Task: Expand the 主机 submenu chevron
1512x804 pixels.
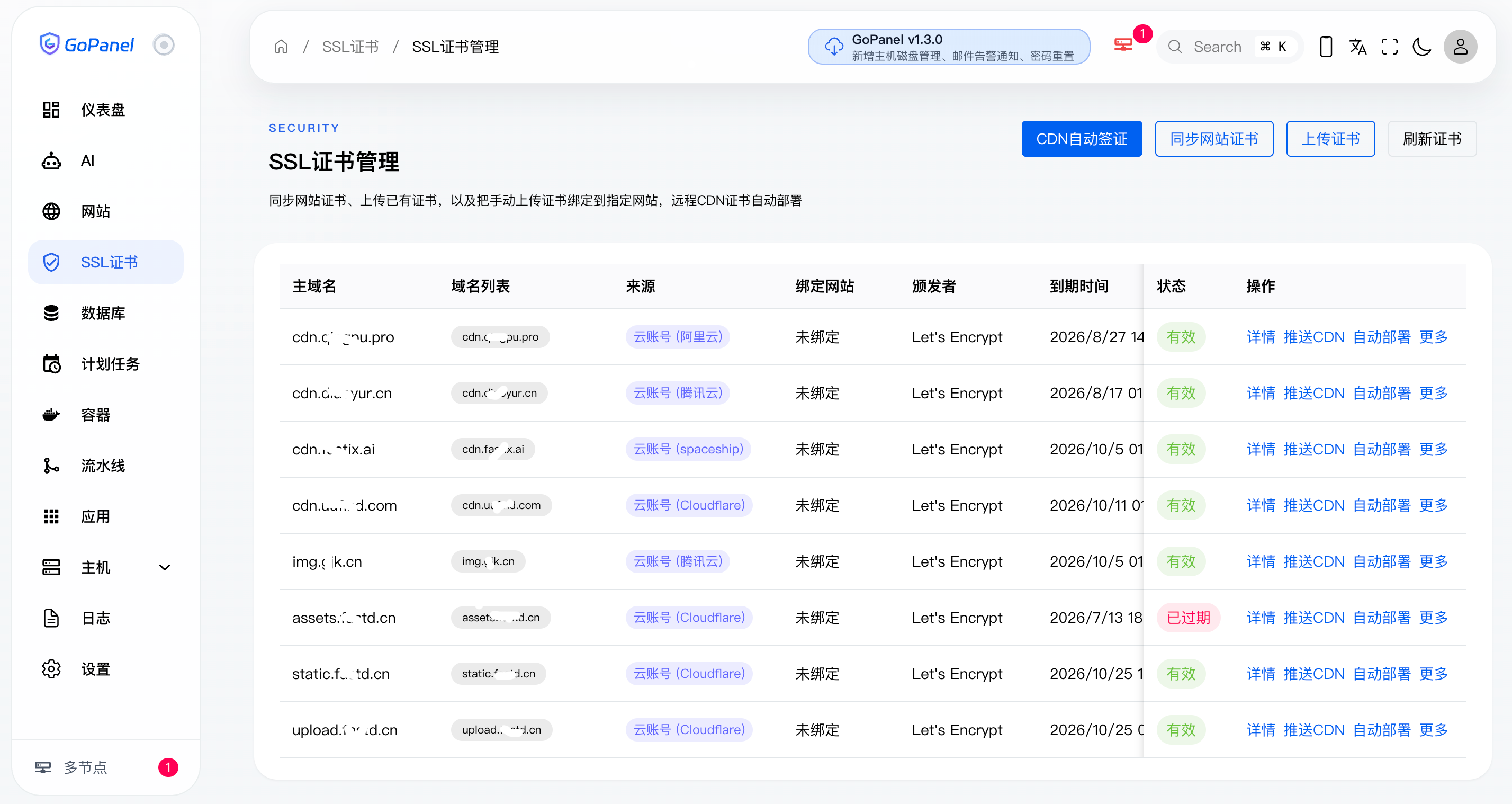Action: click(165, 567)
